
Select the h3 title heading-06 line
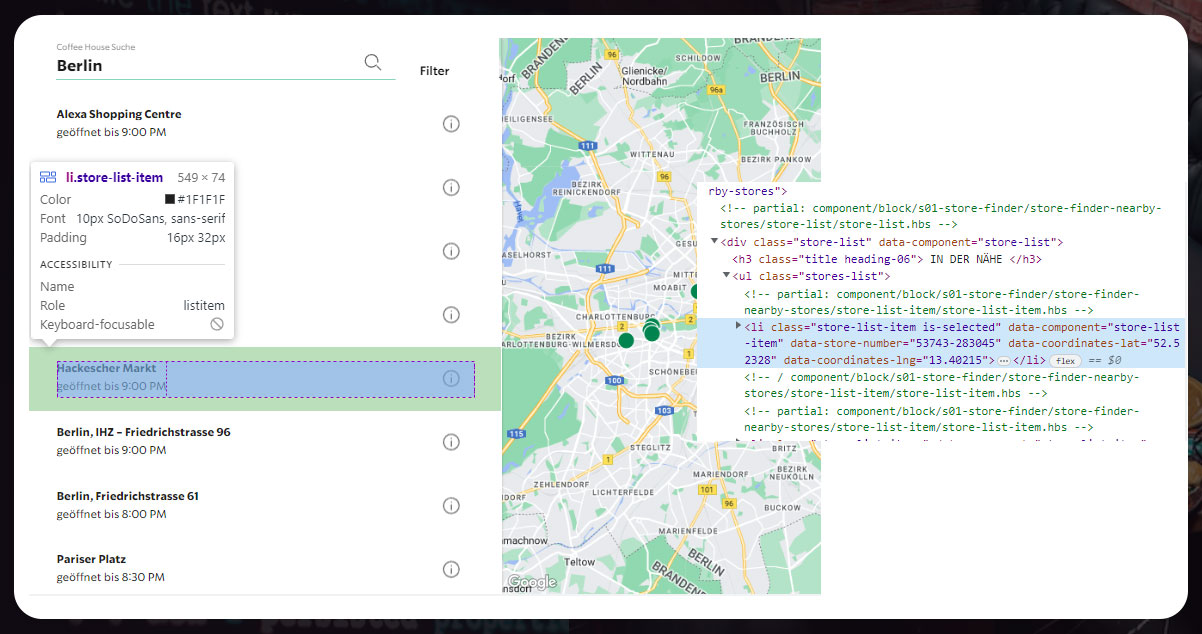pos(886,259)
